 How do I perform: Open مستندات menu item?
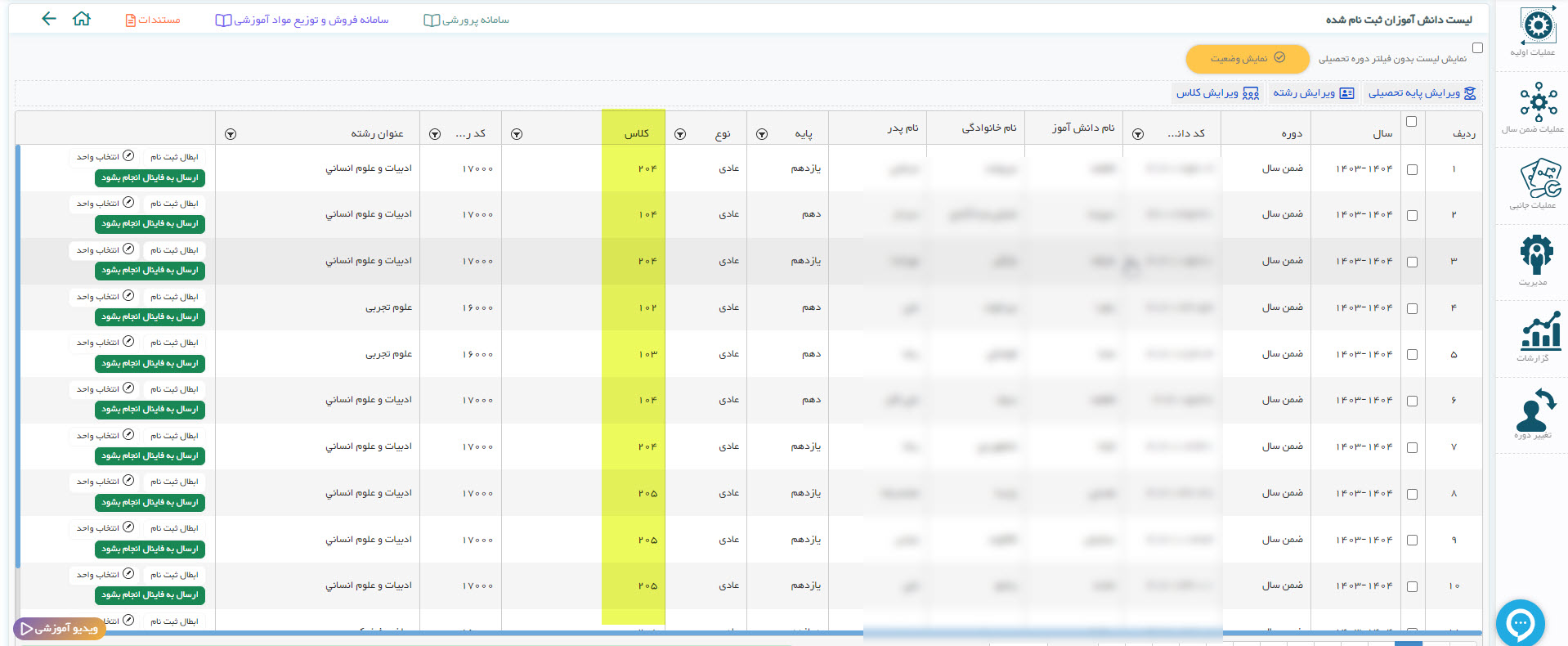click(153, 20)
